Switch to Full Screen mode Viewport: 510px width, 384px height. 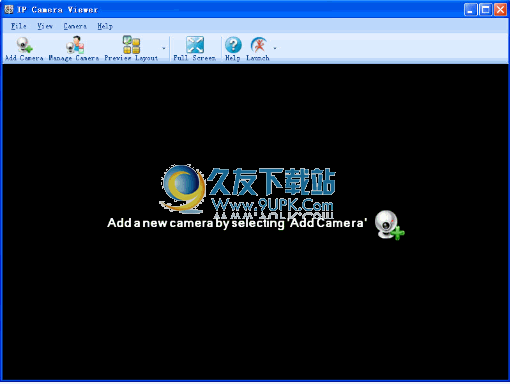[195, 49]
